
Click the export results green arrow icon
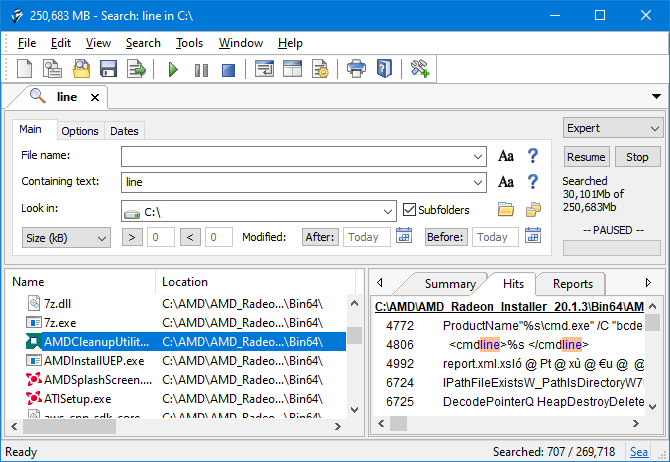(136, 69)
